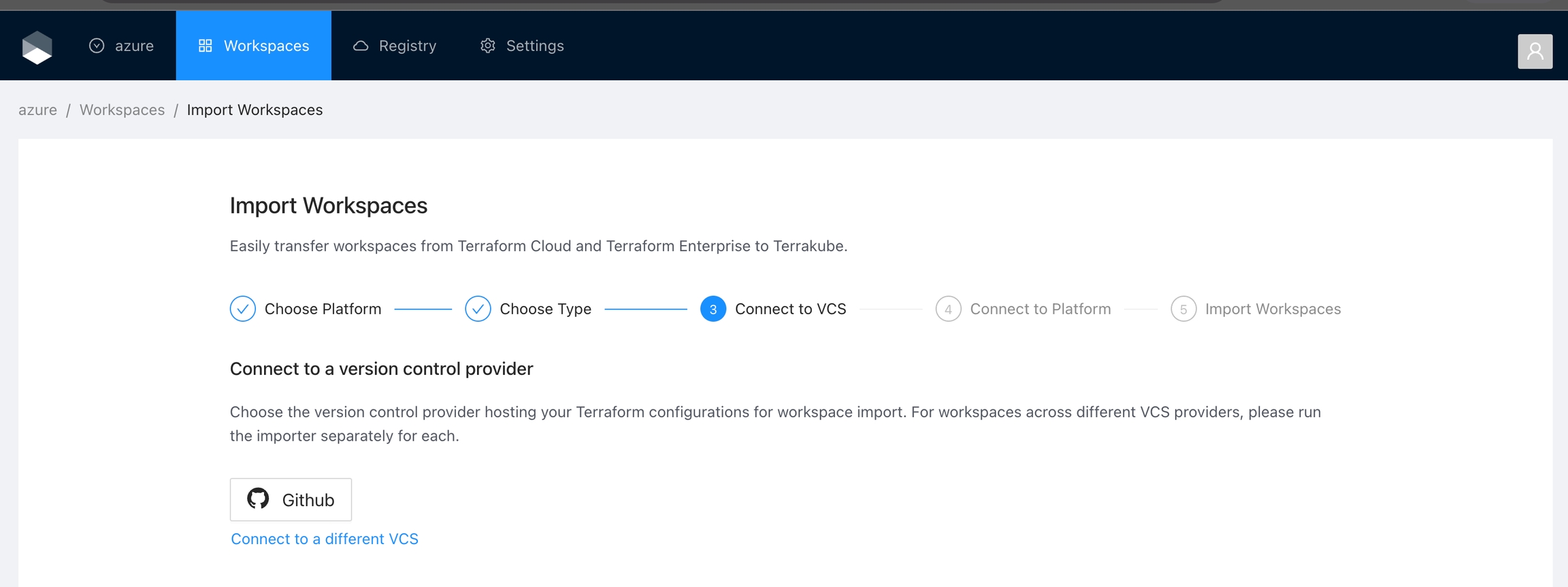The height and width of the screenshot is (587, 1568).
Task: Click the Terrakube logo icon
Action: [37, 47]
